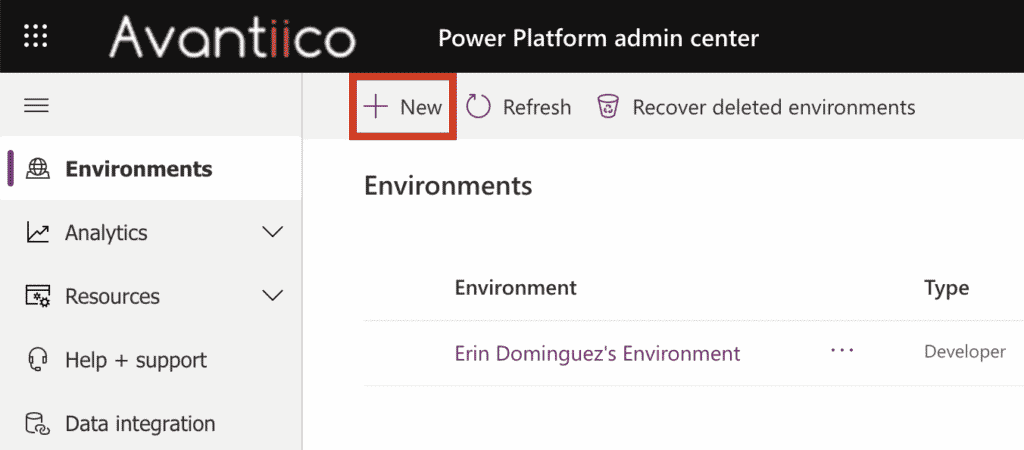Viewport: 1024px width, 450px height.
Task: Collapse the navigation hamburger menu
Action: pyautogui.click(x=37, y=106)
